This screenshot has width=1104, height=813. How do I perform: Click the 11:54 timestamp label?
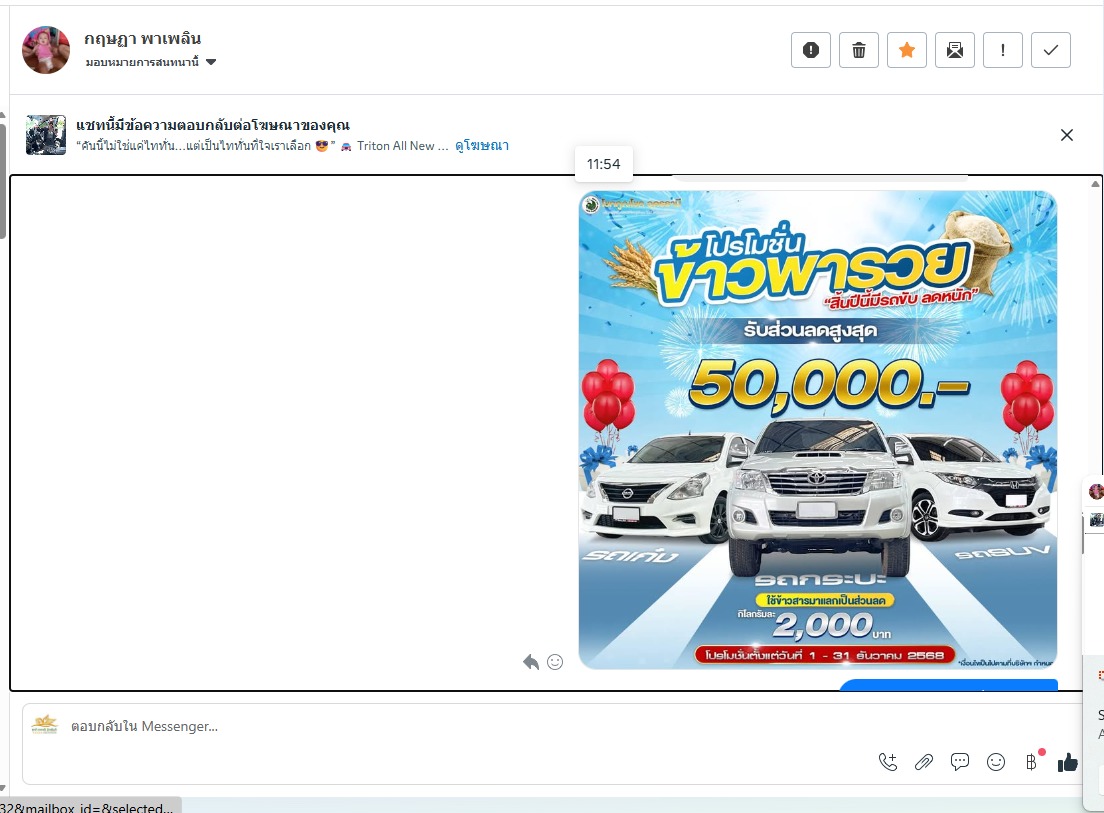click(x=603, y=164)
